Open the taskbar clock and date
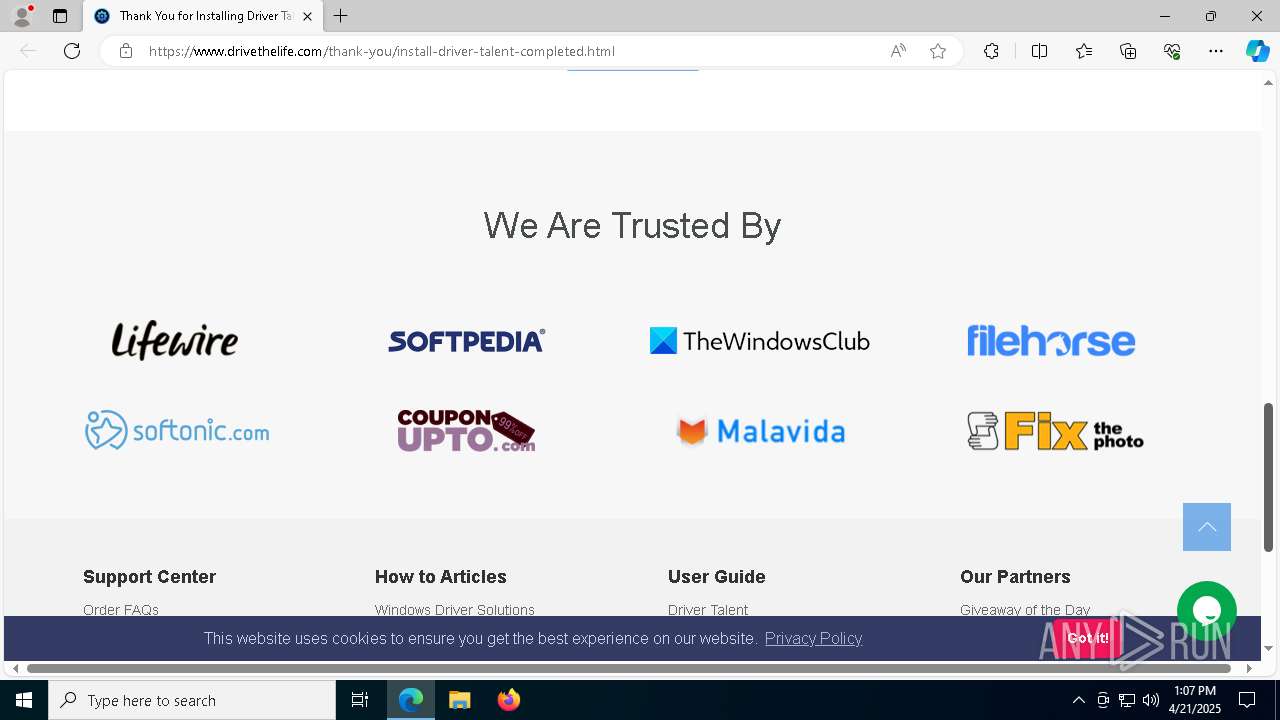1280x720 pixels. coord(1195,700)
